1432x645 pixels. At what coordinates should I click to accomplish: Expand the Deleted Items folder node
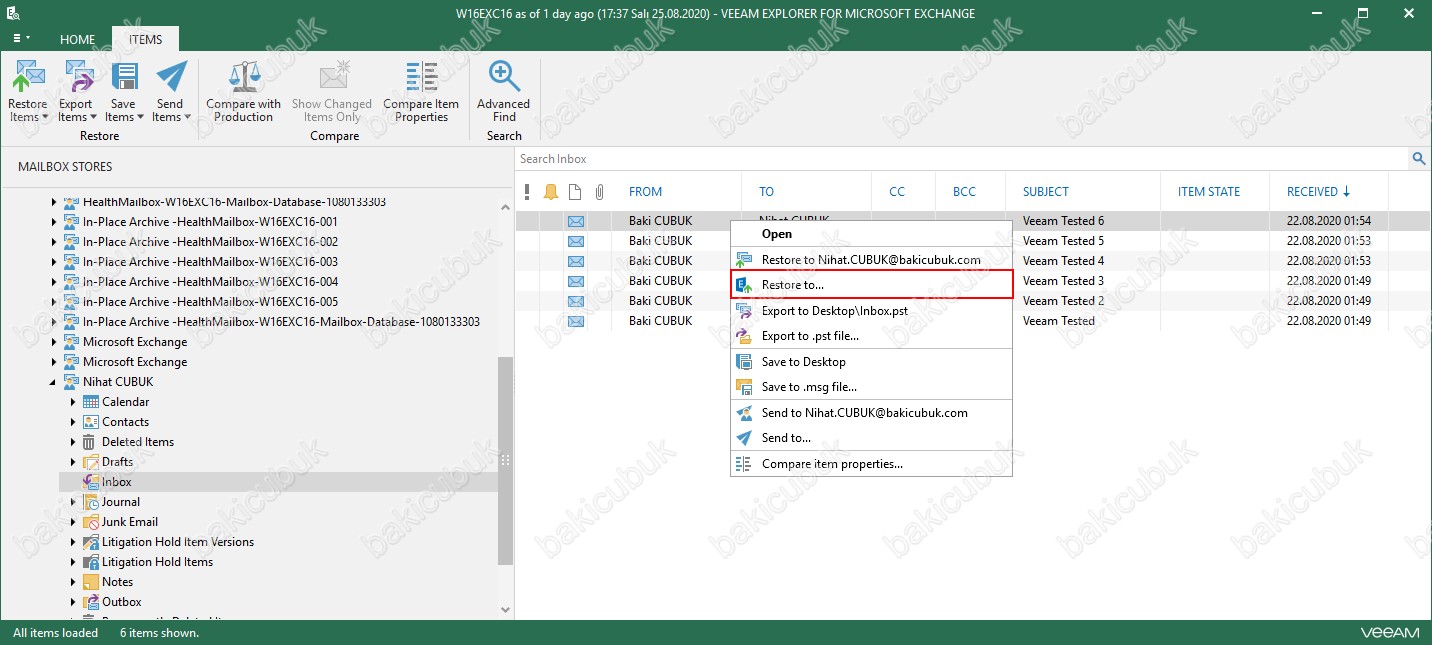point(73,442)
